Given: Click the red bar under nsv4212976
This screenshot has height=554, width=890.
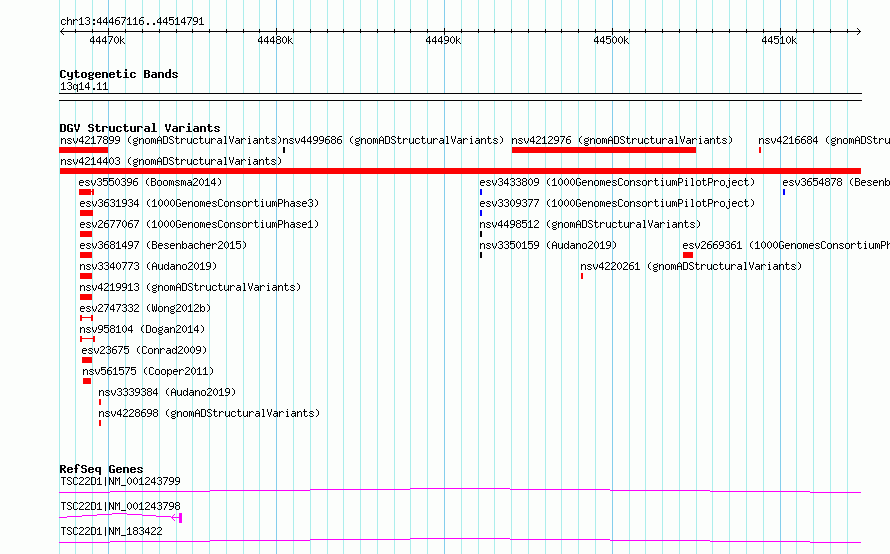Looking at the screenshot, I should 604,150.
